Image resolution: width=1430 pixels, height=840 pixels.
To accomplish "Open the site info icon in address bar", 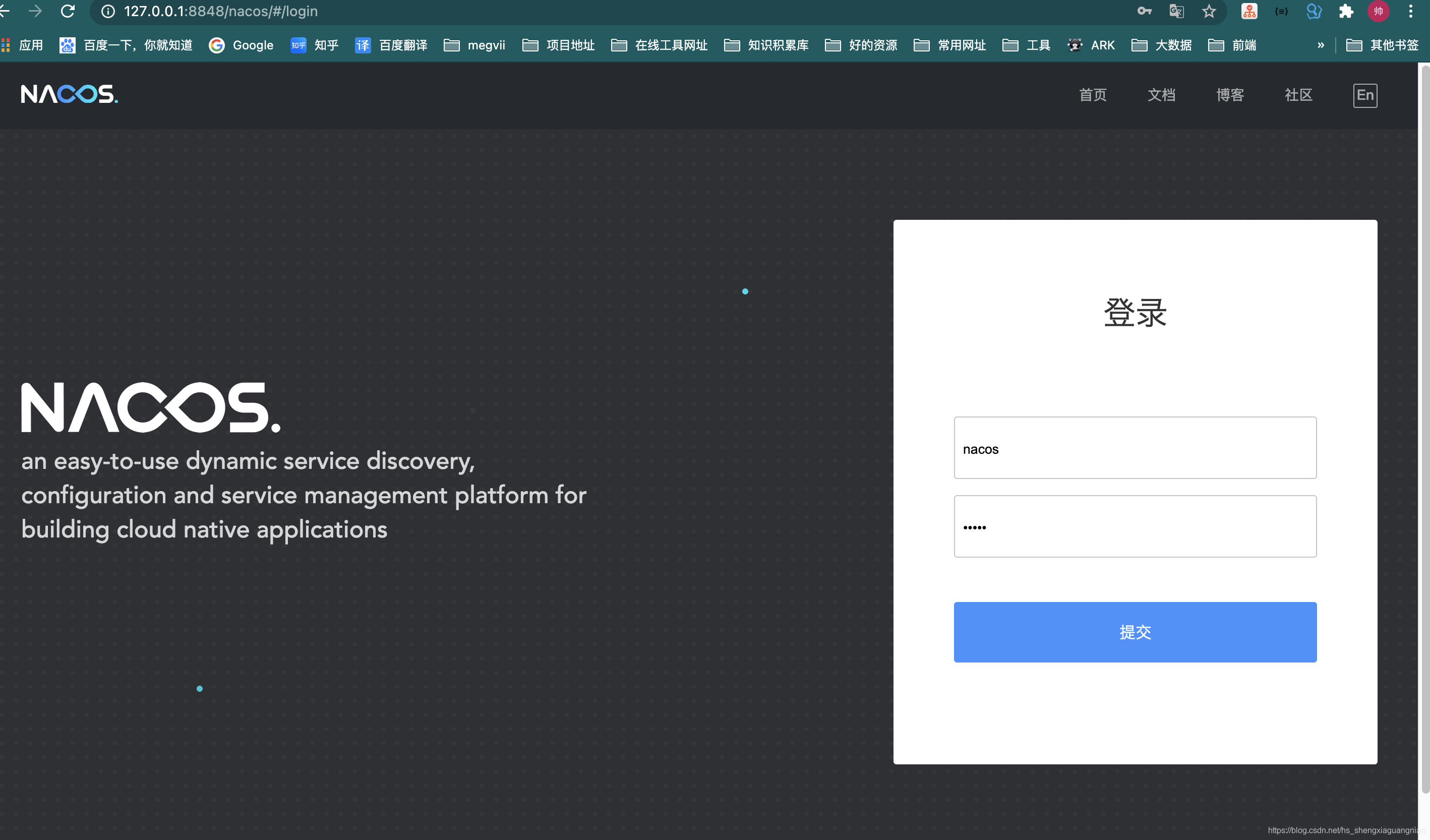I will click(x=108, y=12).
